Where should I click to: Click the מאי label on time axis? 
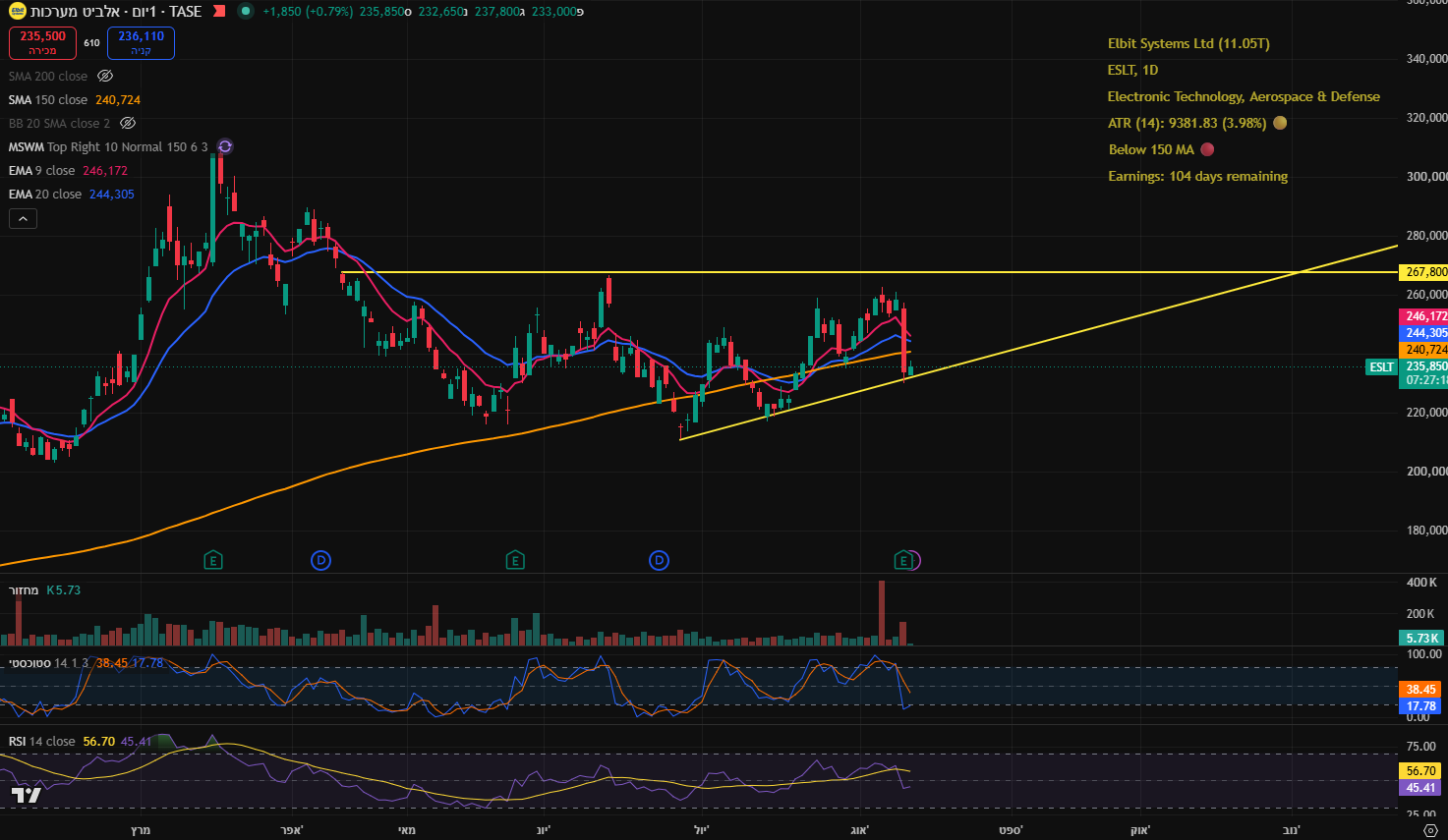[x=407, y=830]
